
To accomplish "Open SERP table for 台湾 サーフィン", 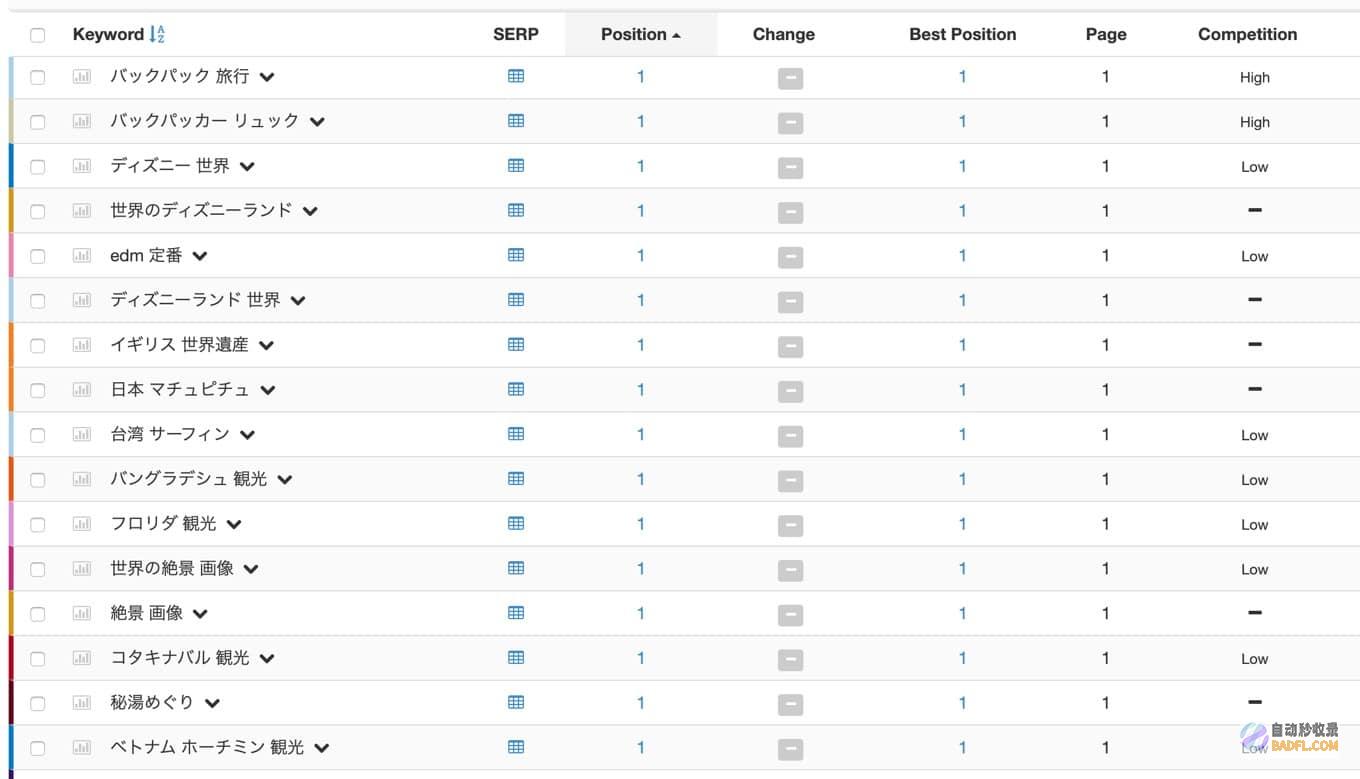I will 516,434.
